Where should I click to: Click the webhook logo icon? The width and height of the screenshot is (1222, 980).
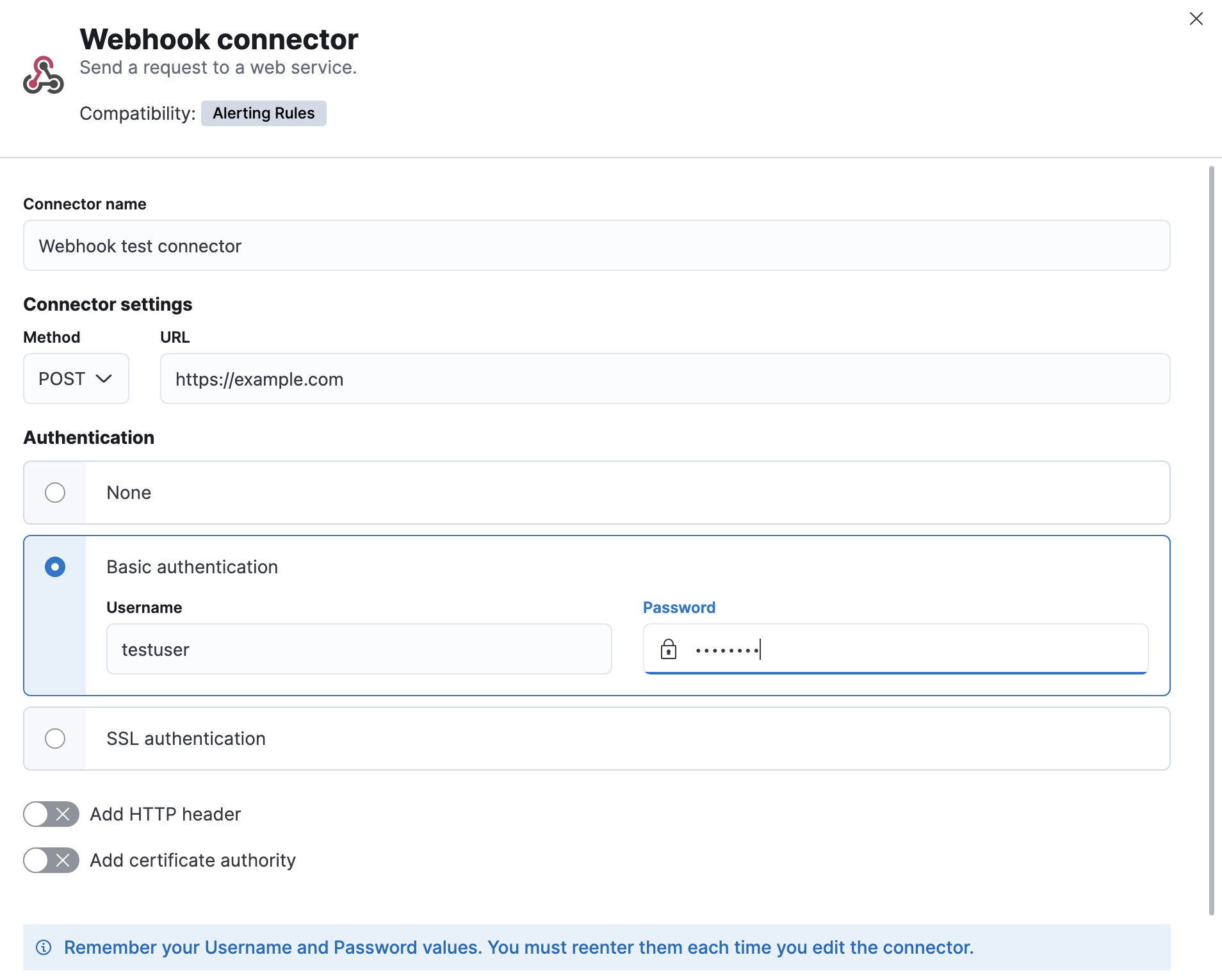42,75
